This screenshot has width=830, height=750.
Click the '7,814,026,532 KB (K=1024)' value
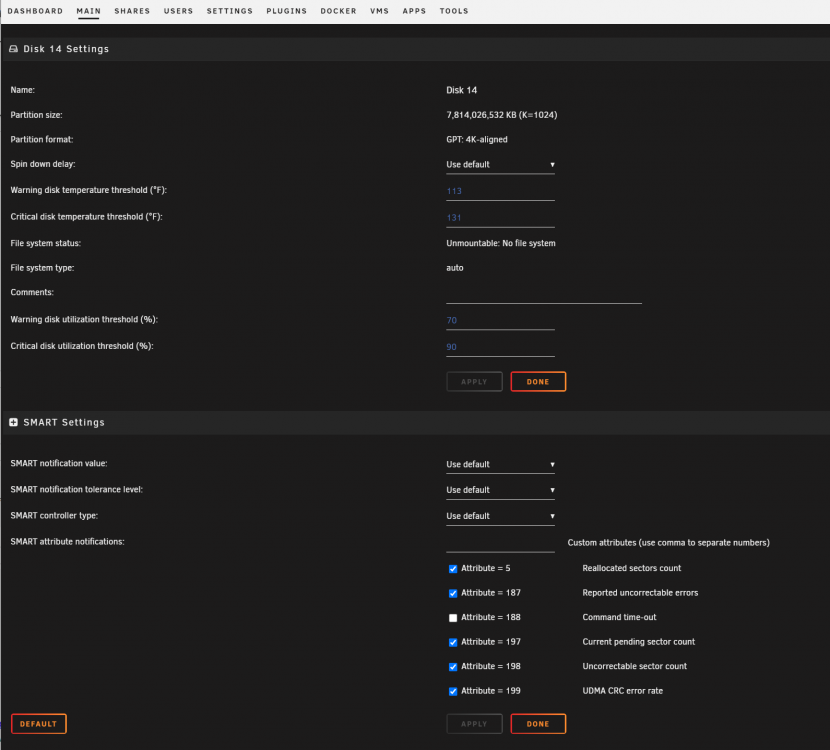coord(501,115)
